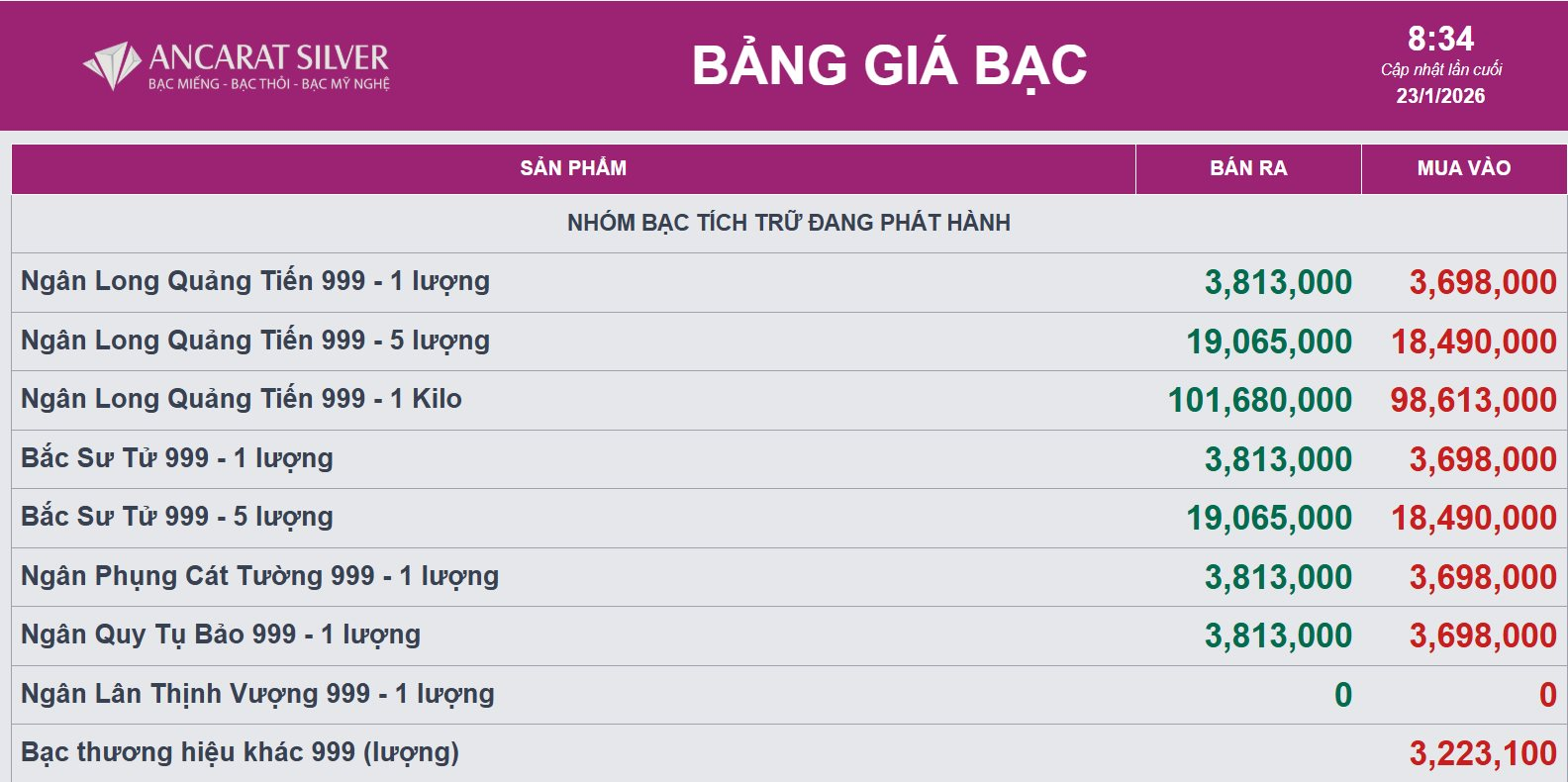Click the "NHÓM BẠC TÍCH TRỮ ĐANG PHÁT HÀNH" group heading

788,223
